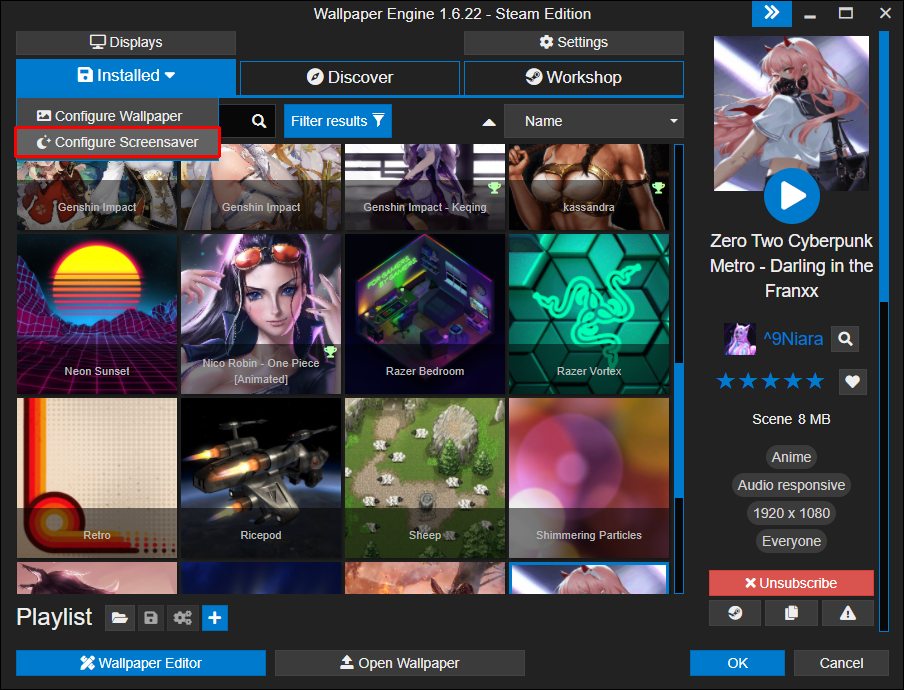Image resolution: width=904 pixels, height=690 pixels.
Task: Open the Settings section
Action: point(574,42)
